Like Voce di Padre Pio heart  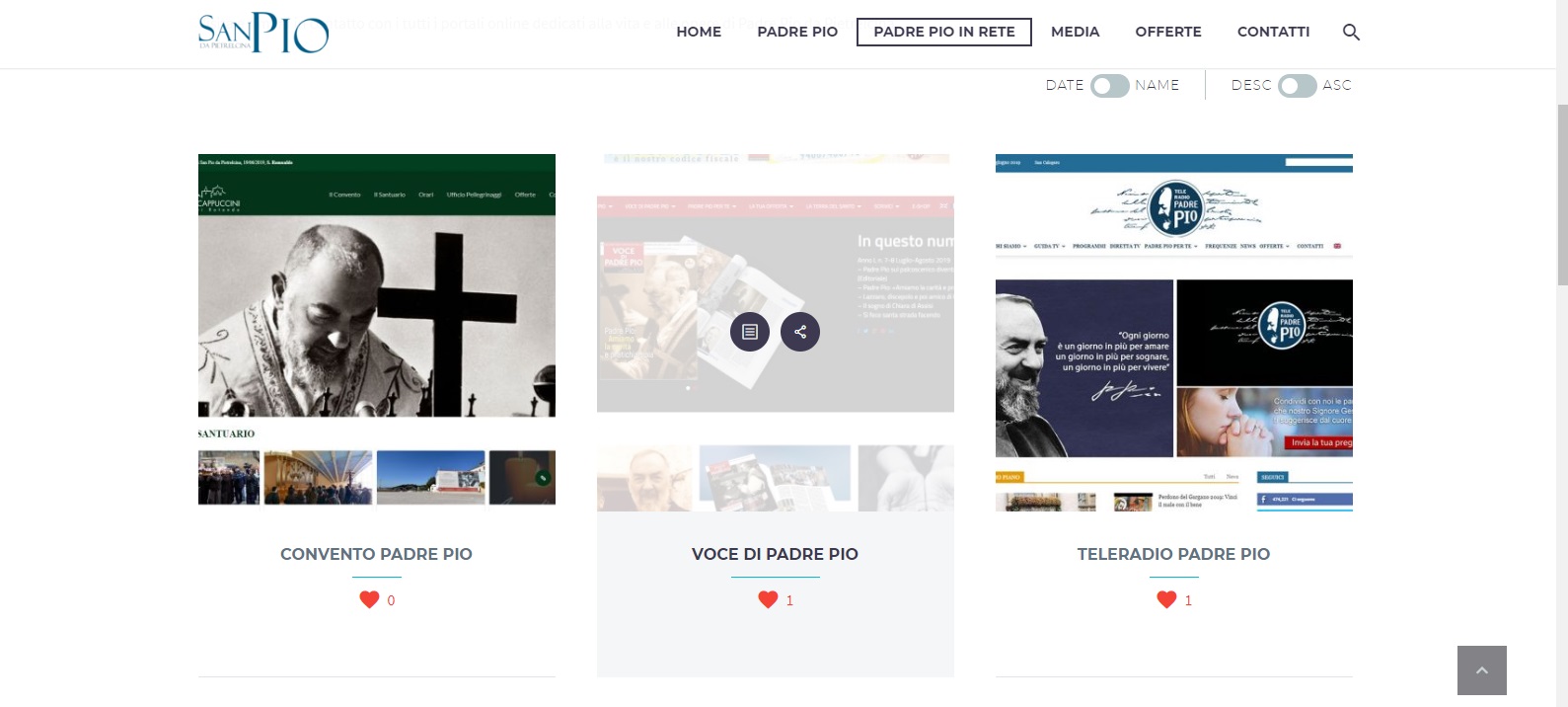768,599
